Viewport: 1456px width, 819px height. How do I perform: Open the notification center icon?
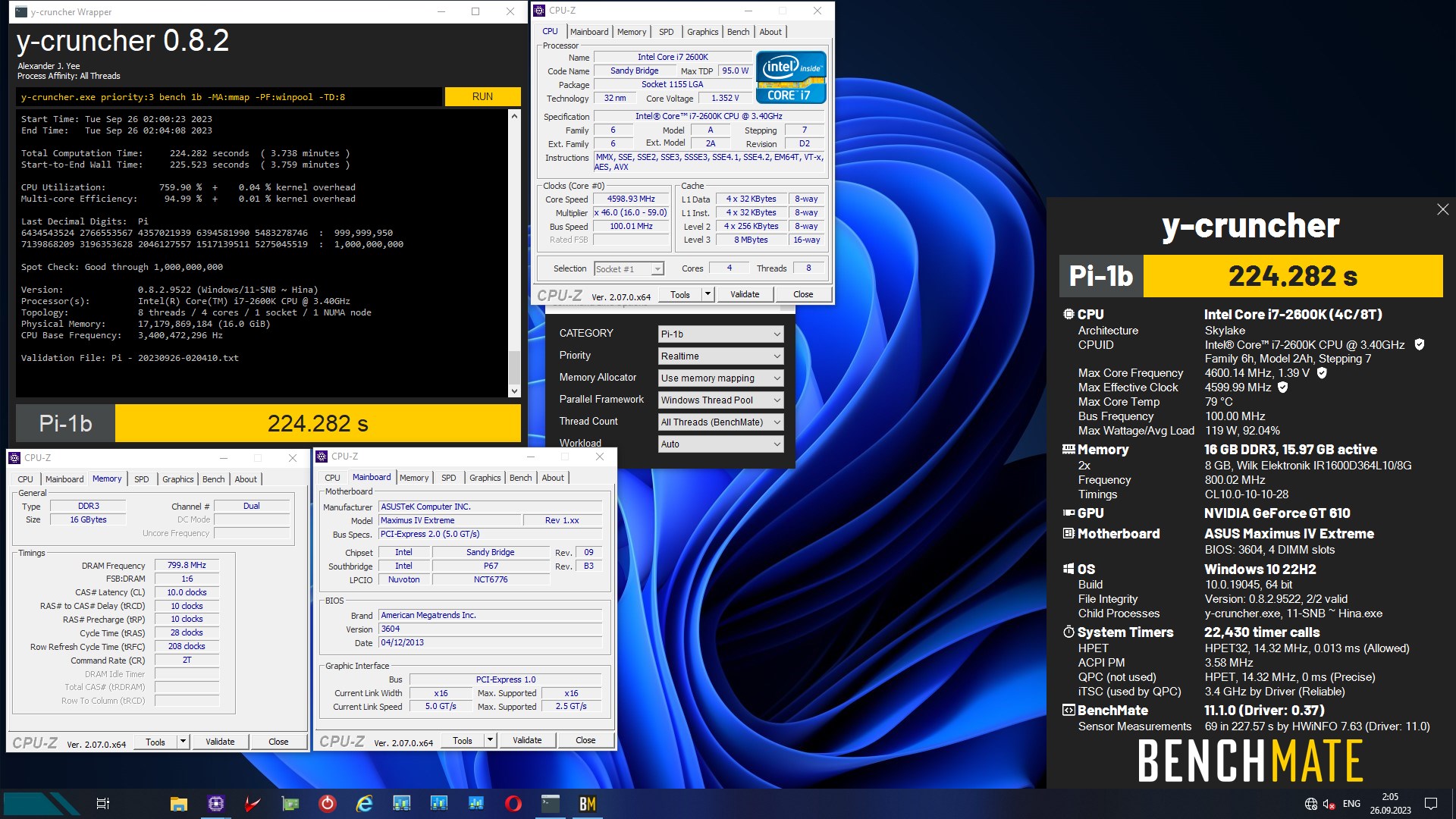click(x=1431, y=804)
